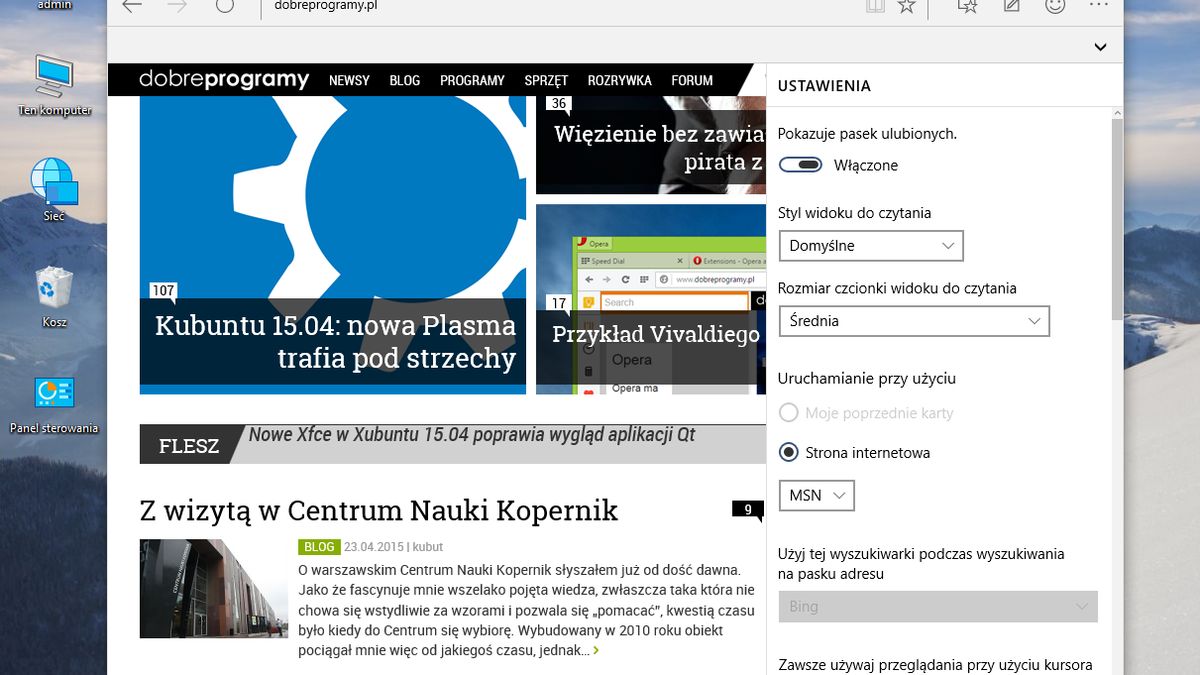
Task: Open the Kosz recycle bin icon
Action: 54,297
